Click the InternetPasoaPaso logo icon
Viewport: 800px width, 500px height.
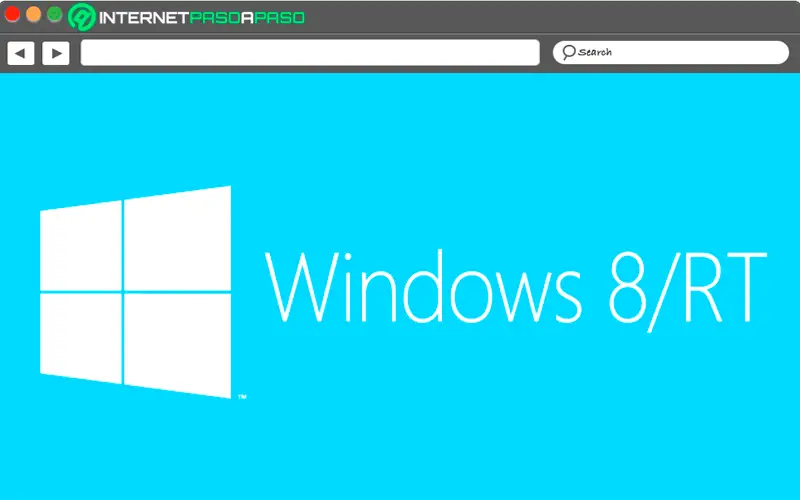pyautogui.click(x=82, y=17)
